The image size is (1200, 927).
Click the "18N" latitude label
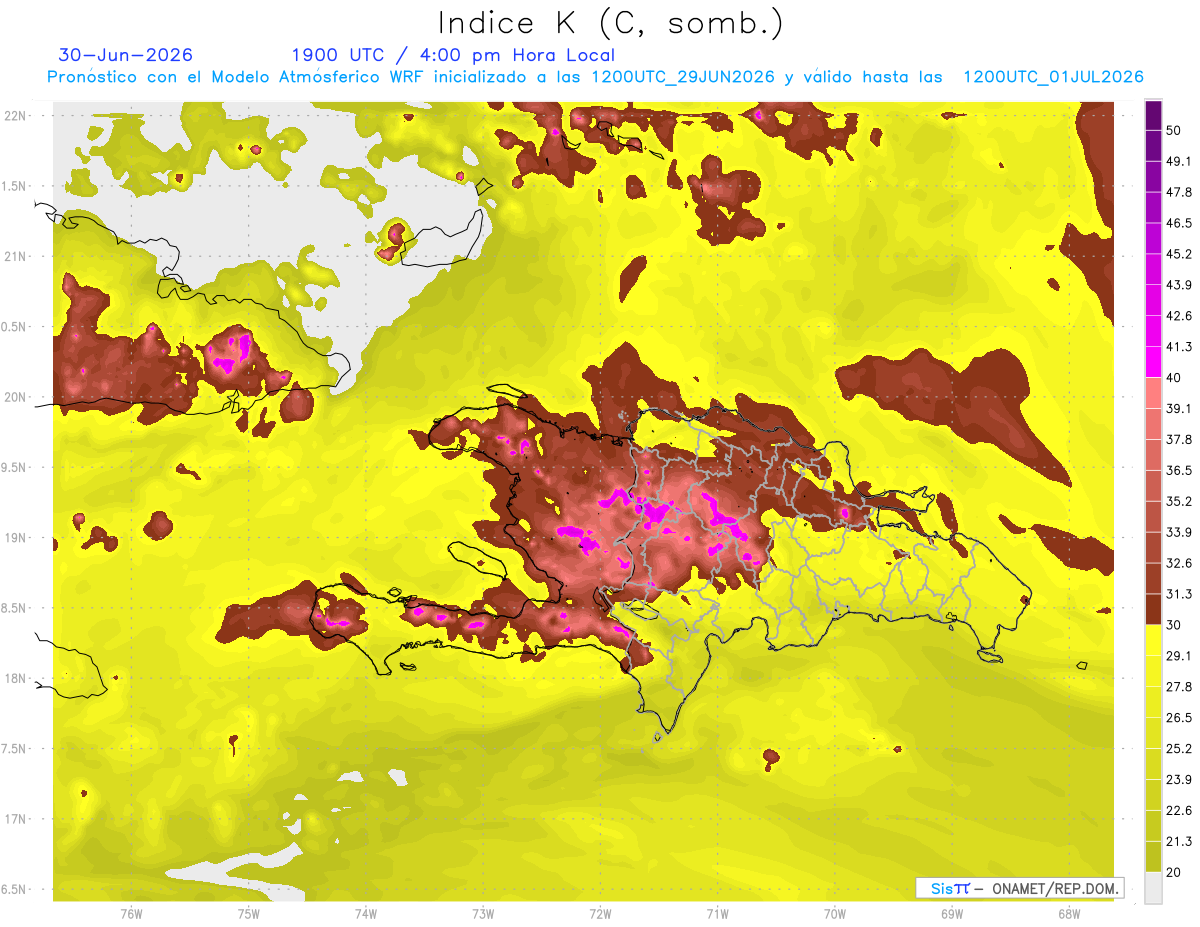[15, 679]
